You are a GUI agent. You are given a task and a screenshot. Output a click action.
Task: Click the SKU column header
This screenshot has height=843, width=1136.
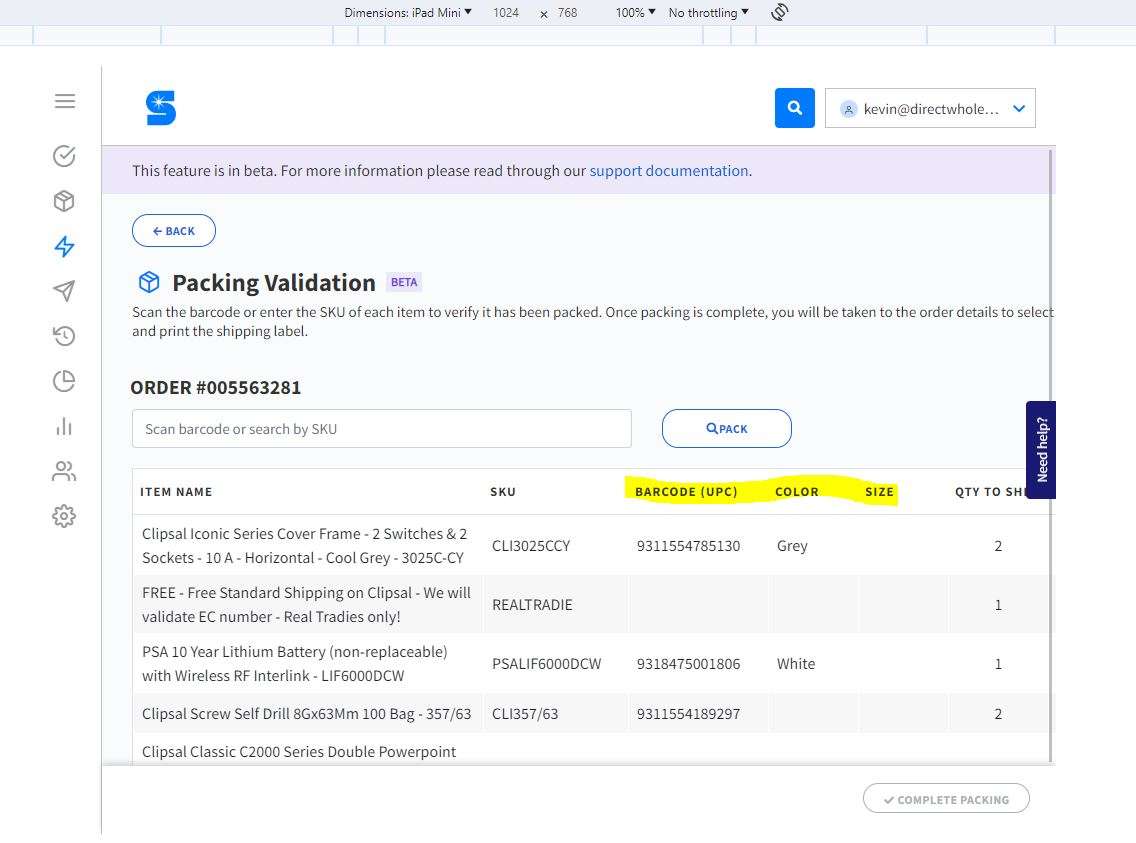503,492
